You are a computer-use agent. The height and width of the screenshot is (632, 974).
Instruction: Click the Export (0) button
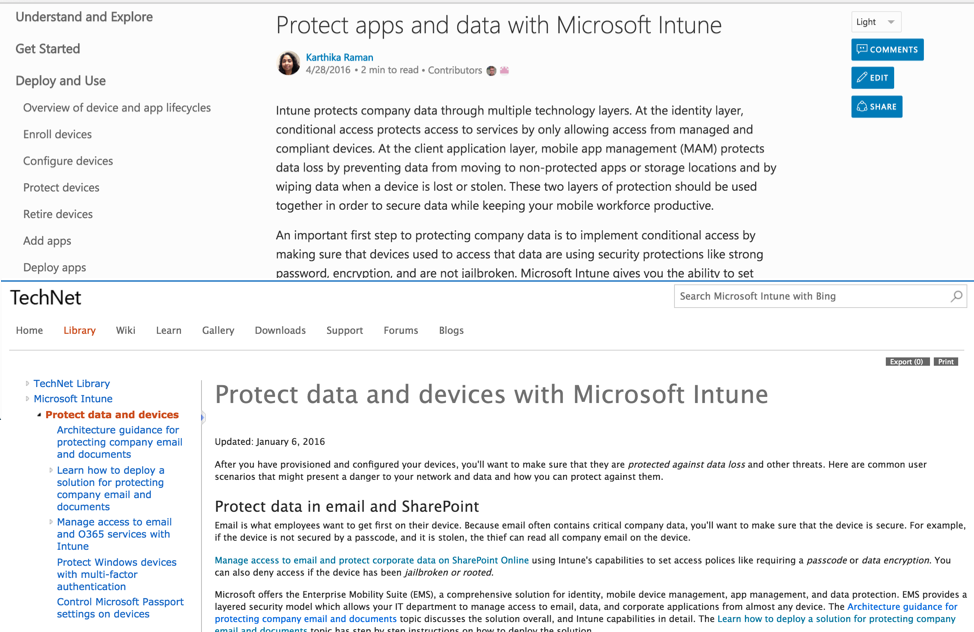tap(906, 361)
